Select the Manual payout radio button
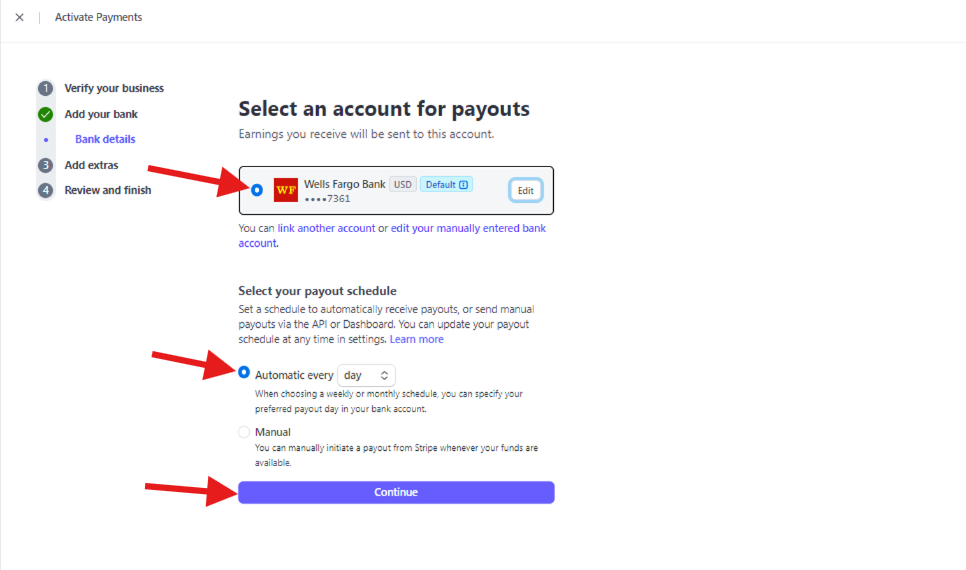 [x=244, y=432]
